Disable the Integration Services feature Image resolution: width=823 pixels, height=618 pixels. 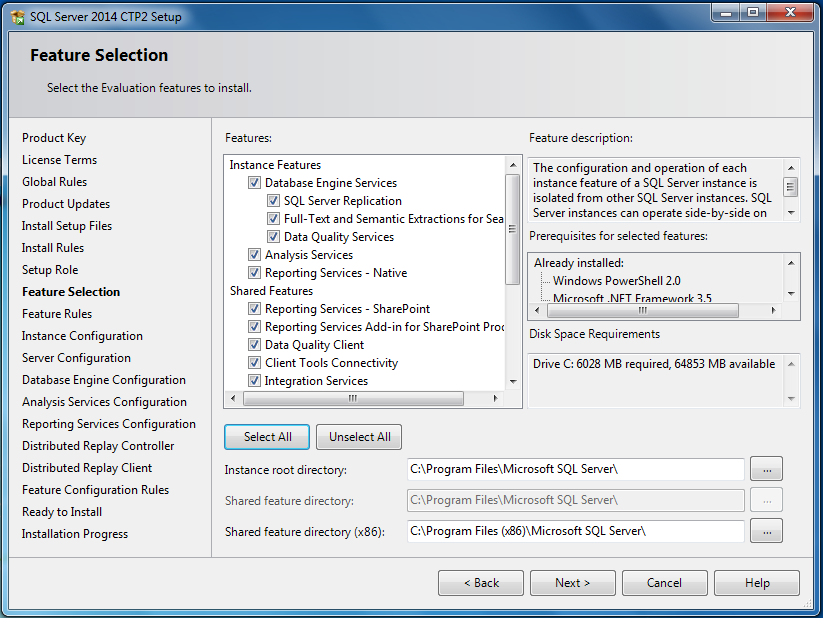pos(254,380)
